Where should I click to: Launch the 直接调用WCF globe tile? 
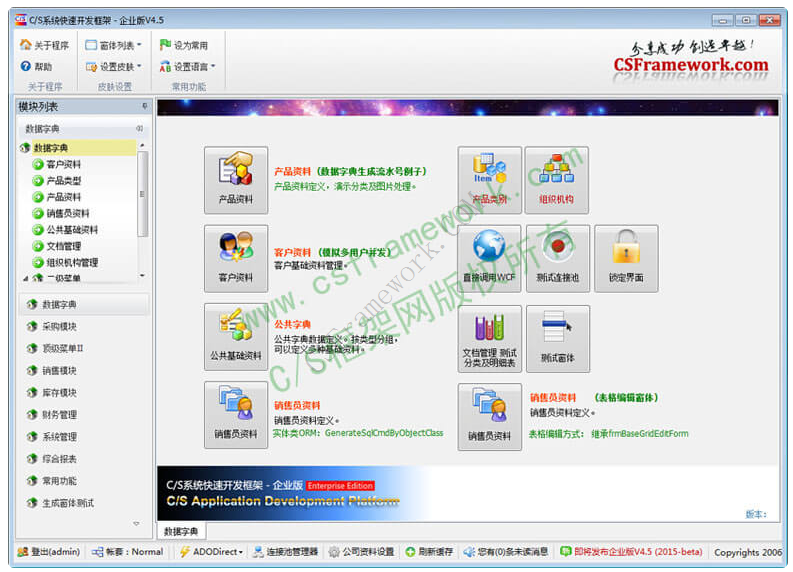pos(489,258)
